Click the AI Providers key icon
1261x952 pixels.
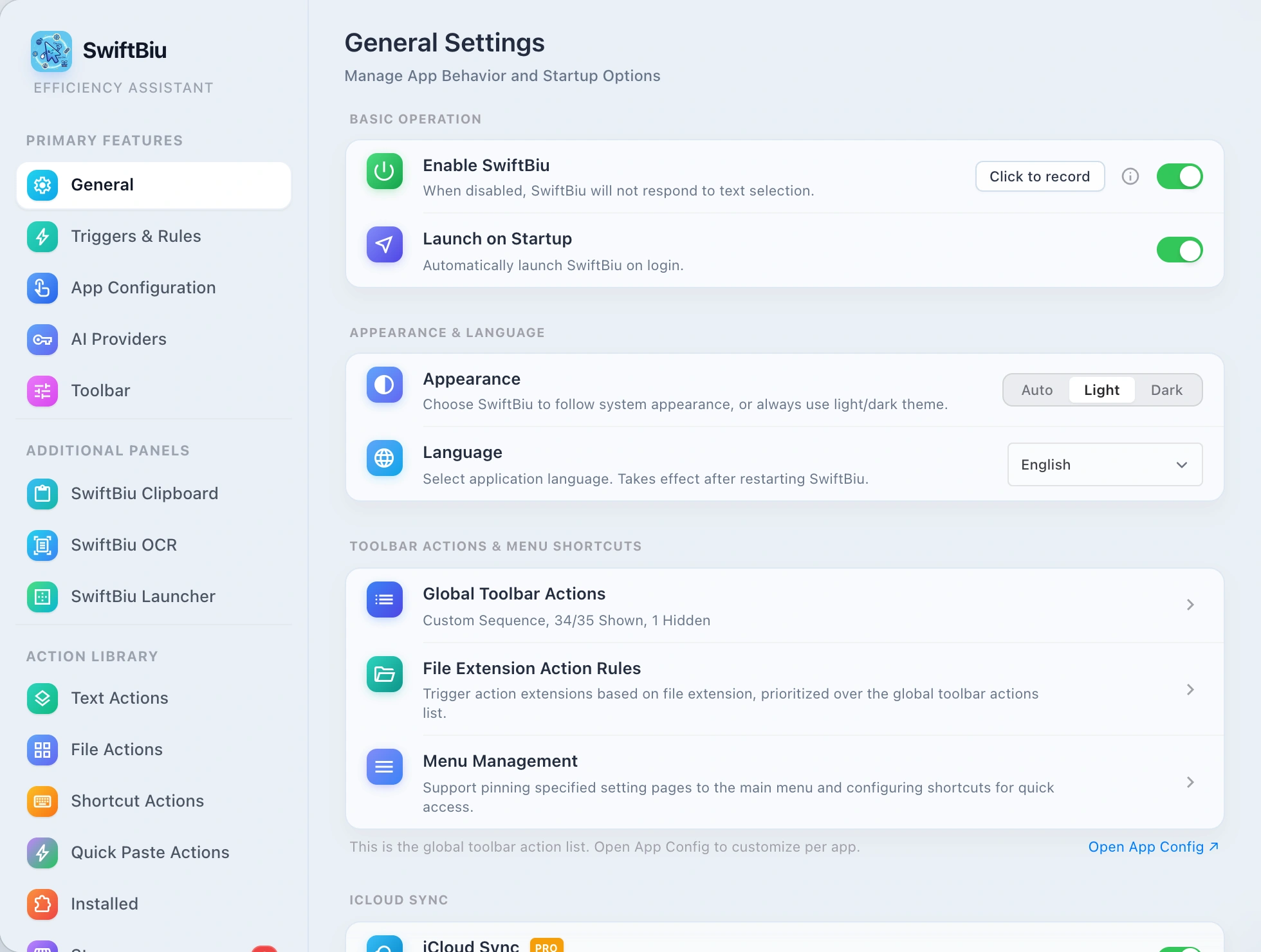42,340
